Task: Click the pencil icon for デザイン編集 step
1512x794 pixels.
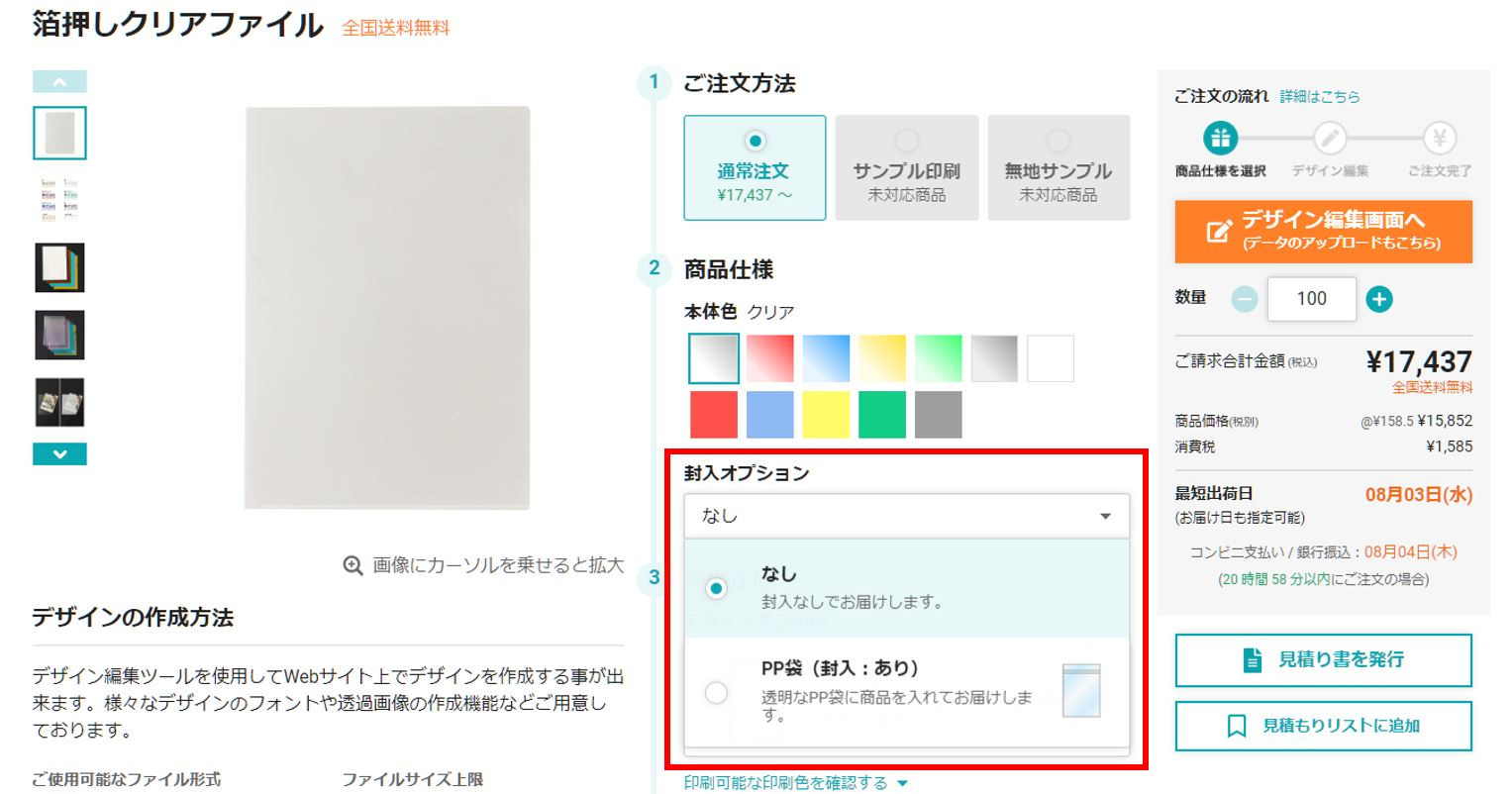Action: (1330, 140)
